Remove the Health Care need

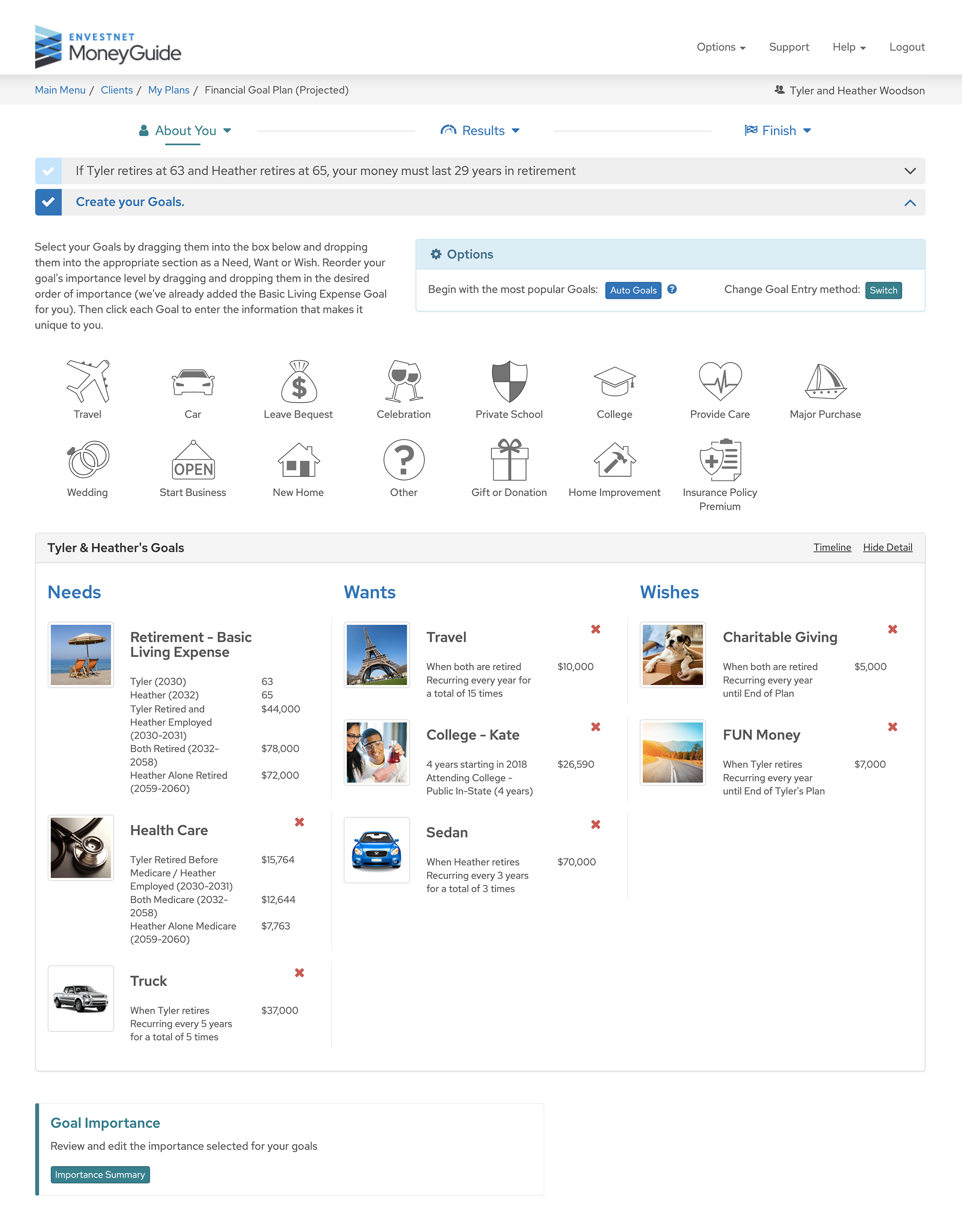pos(299,822)
